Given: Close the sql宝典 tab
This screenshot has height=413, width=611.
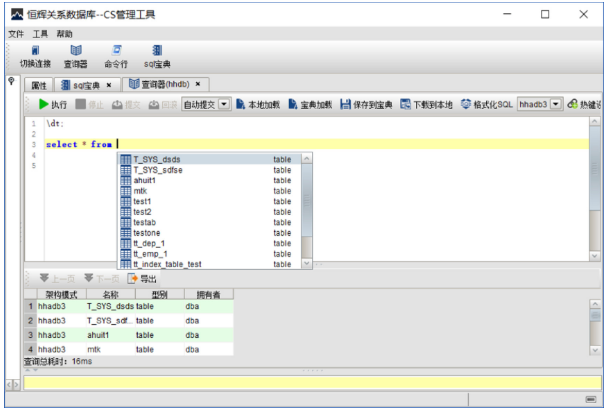Looking at the screenshot, I should pyautogui.click(x=109, y=85).
